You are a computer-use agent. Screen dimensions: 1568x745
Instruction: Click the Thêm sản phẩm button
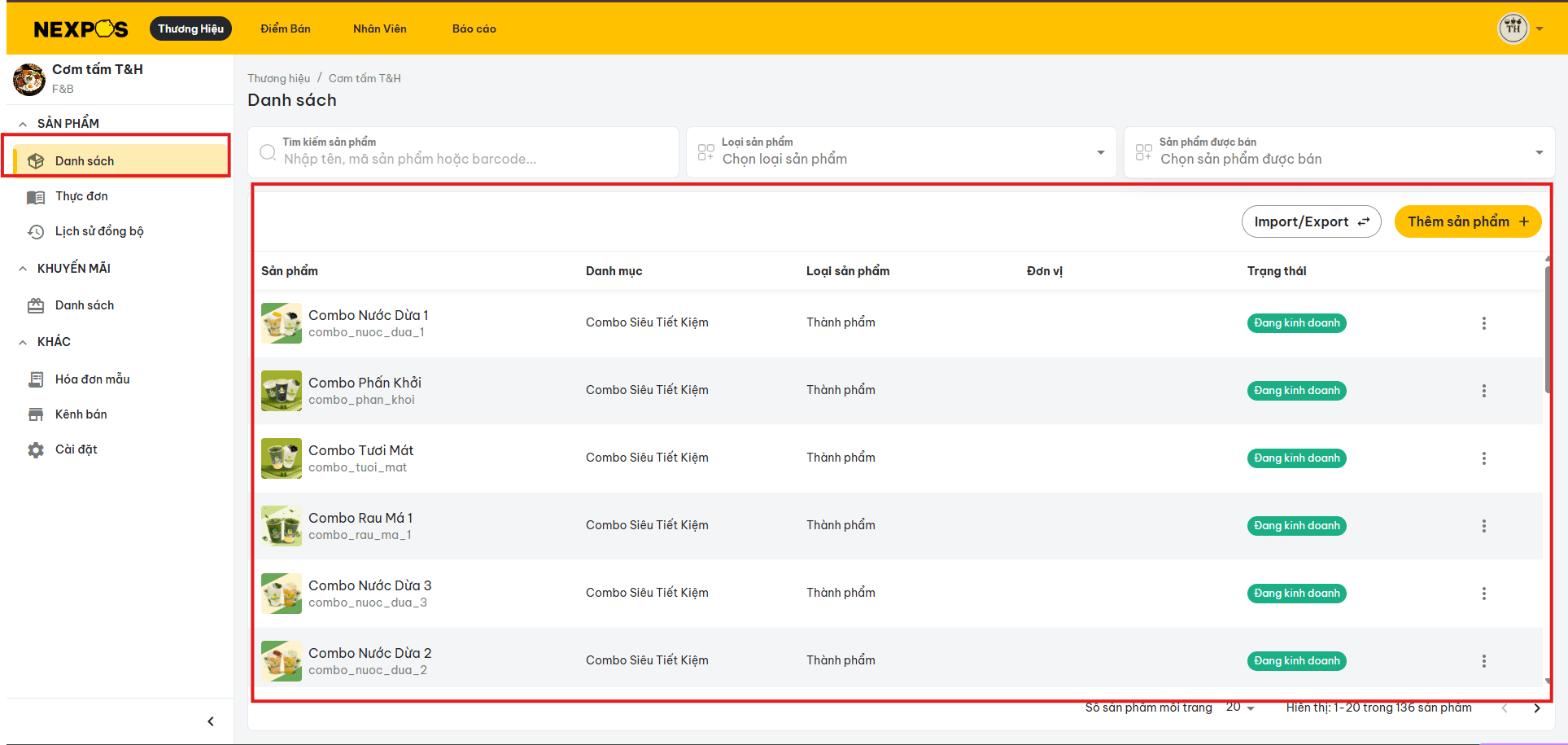coord(1468,221)
